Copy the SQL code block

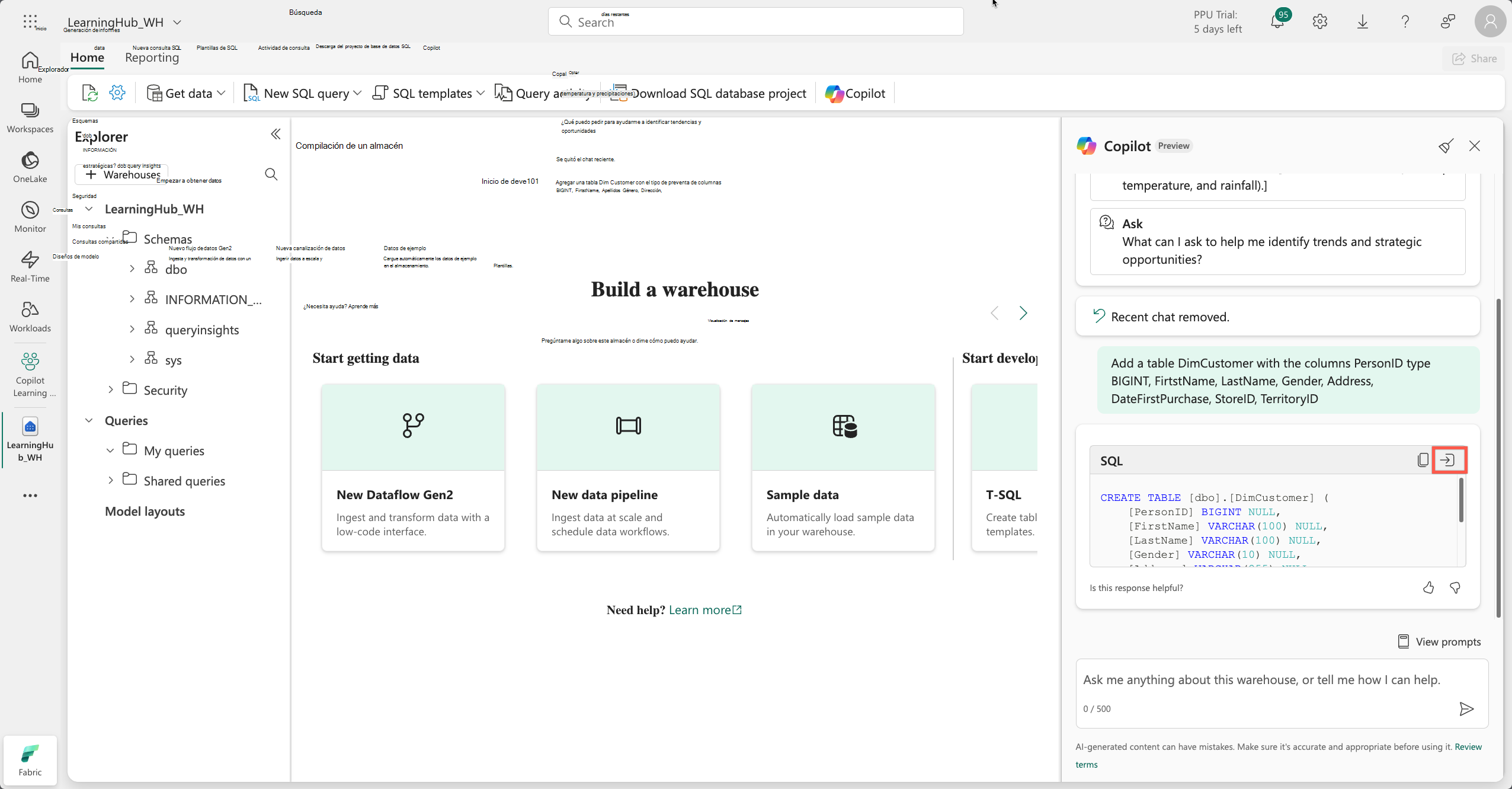click(1423, 460)
